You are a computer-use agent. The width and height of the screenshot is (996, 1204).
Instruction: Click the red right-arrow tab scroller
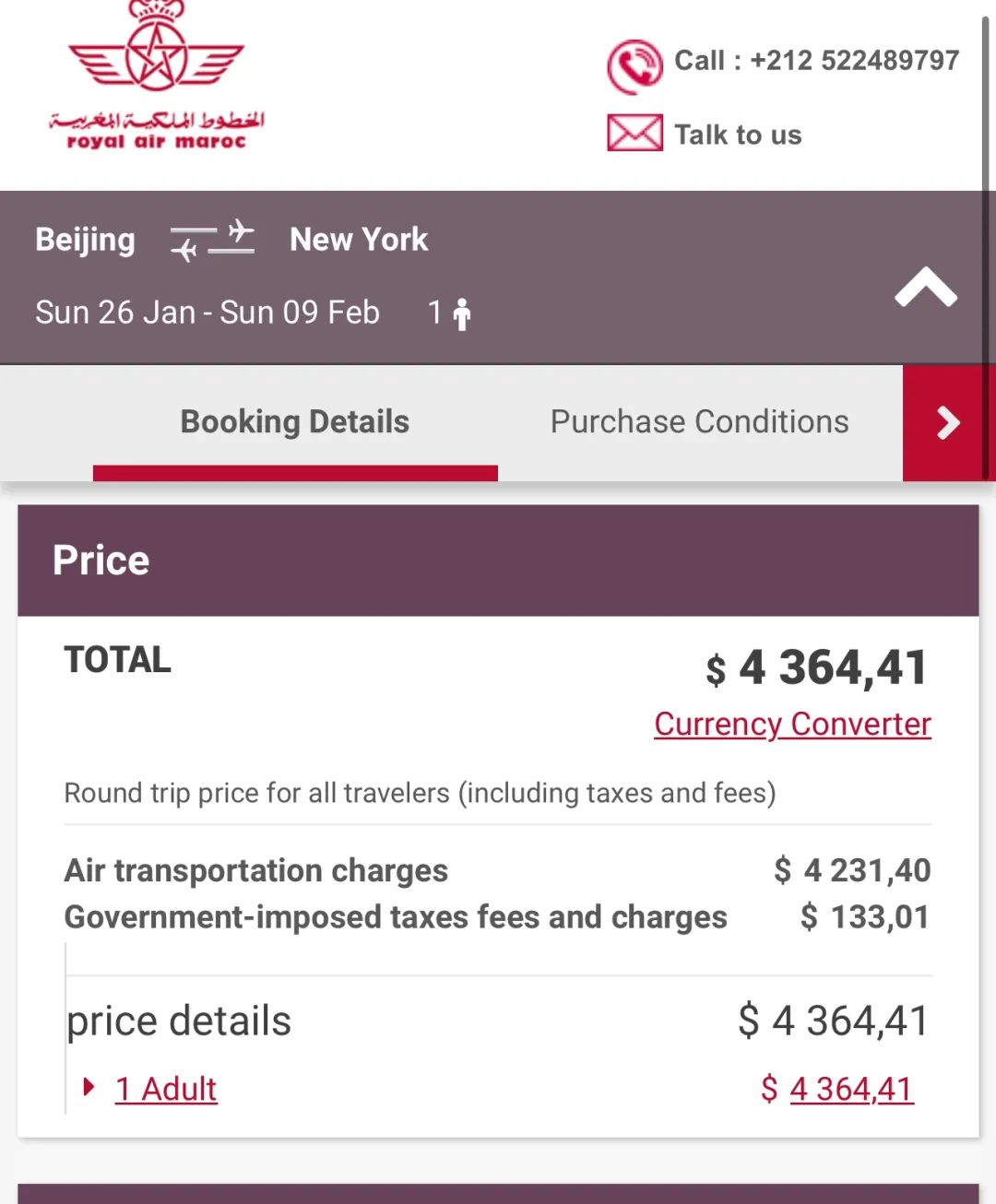(948, 422)
